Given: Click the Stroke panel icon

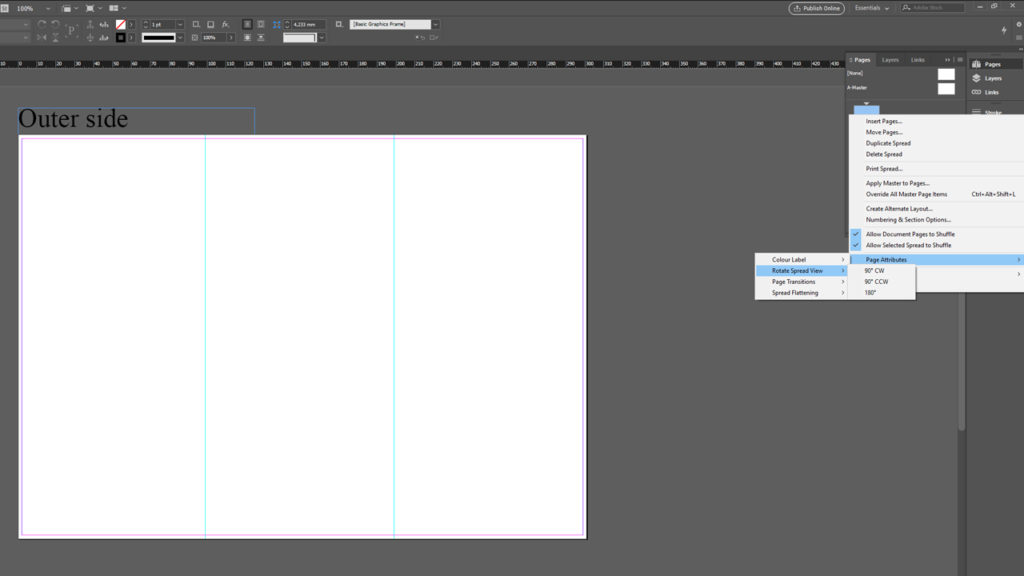Looking at the screenshot, I should (978, 112).
